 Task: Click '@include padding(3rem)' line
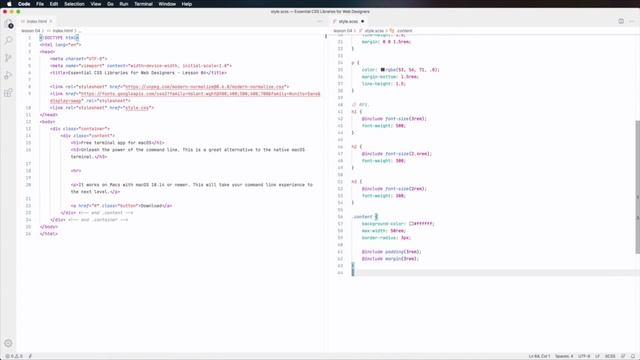[391, 252]
